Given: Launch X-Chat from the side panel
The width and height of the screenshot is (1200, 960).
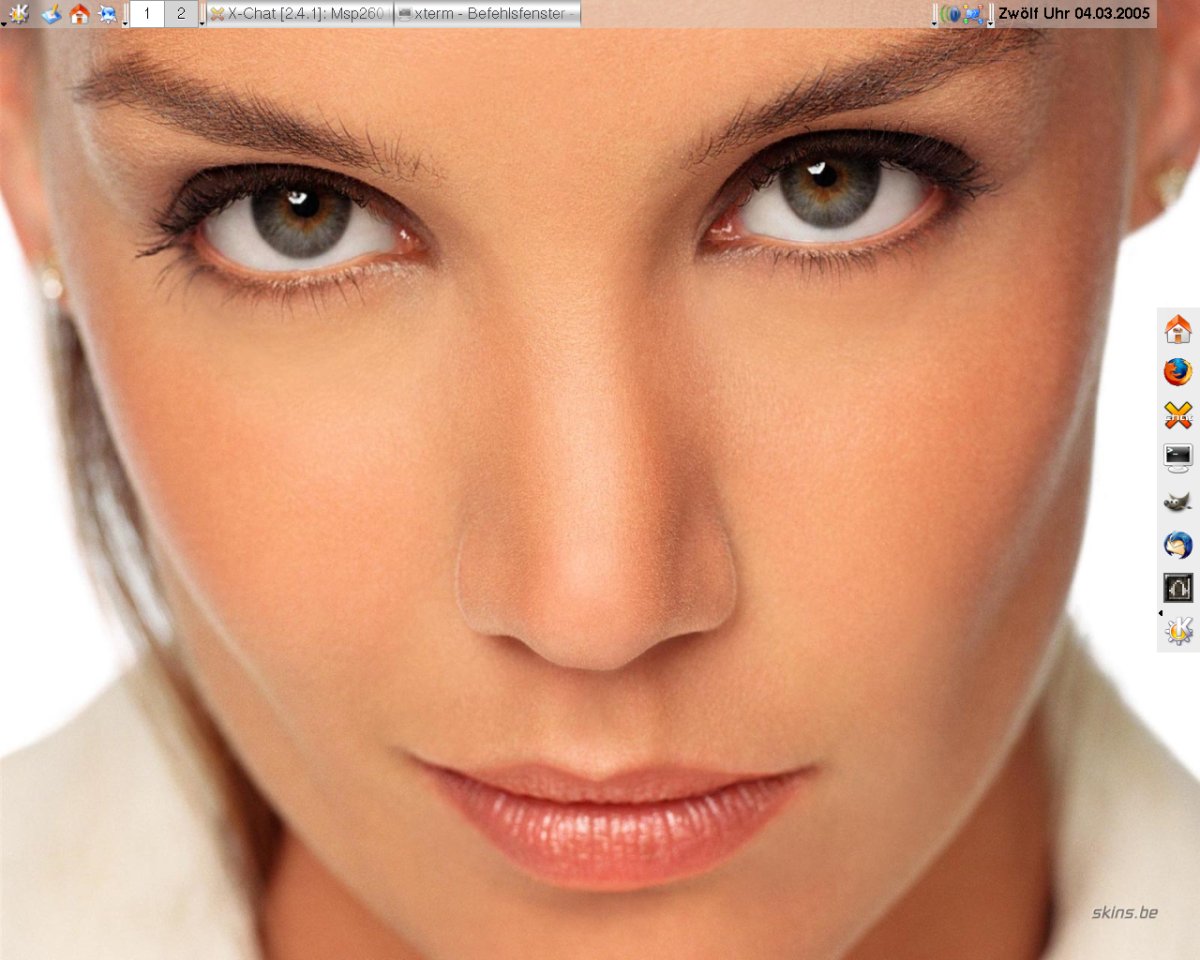Looking at the screenshot, I should [x=1178, y=415].
